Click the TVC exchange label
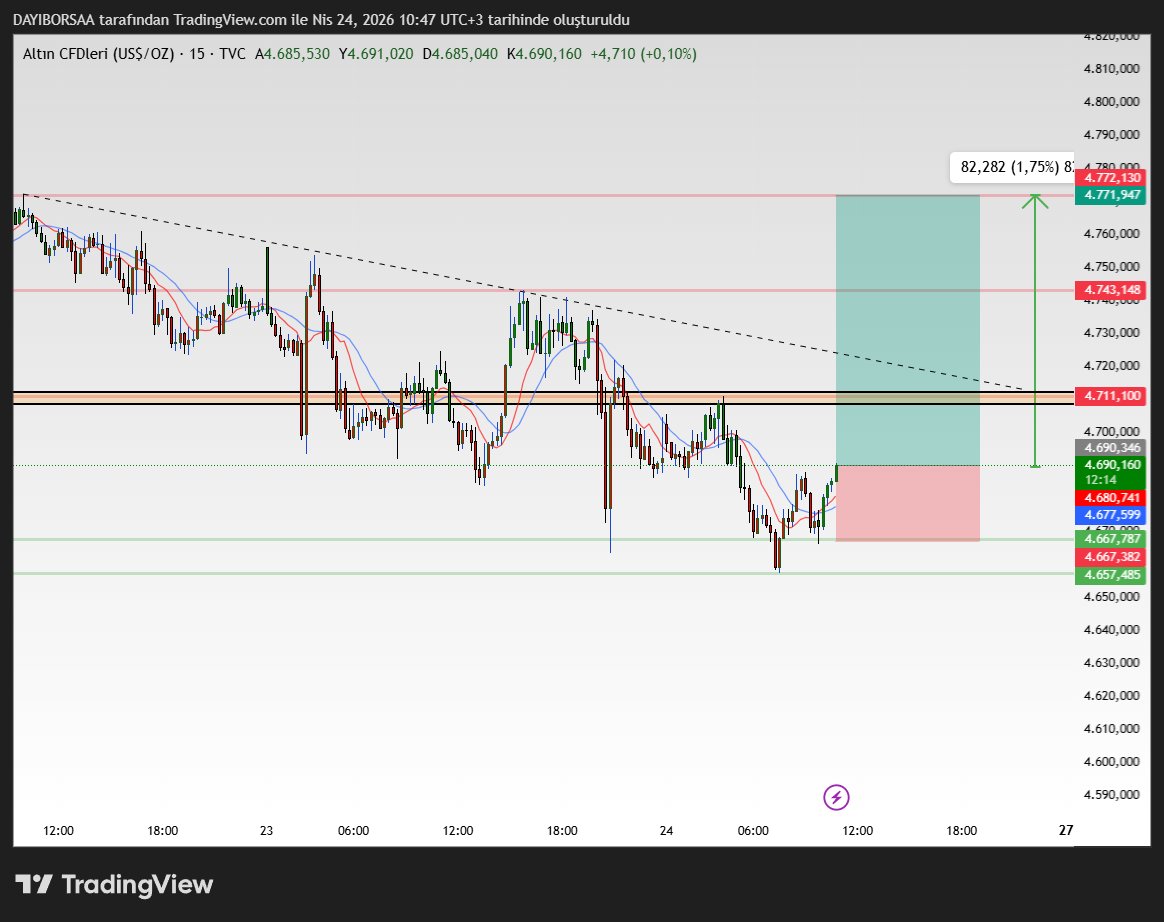 tap(232, 53)
